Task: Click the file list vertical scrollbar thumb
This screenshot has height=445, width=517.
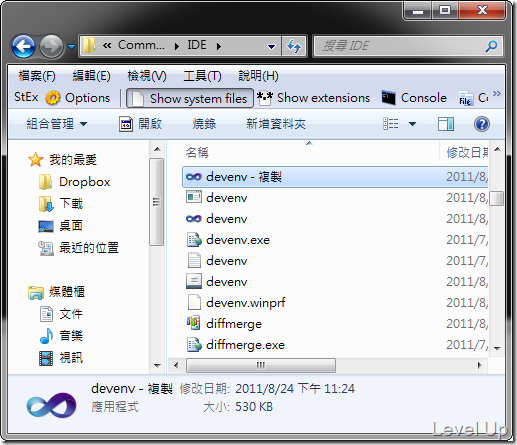Action: coord(497,198)
